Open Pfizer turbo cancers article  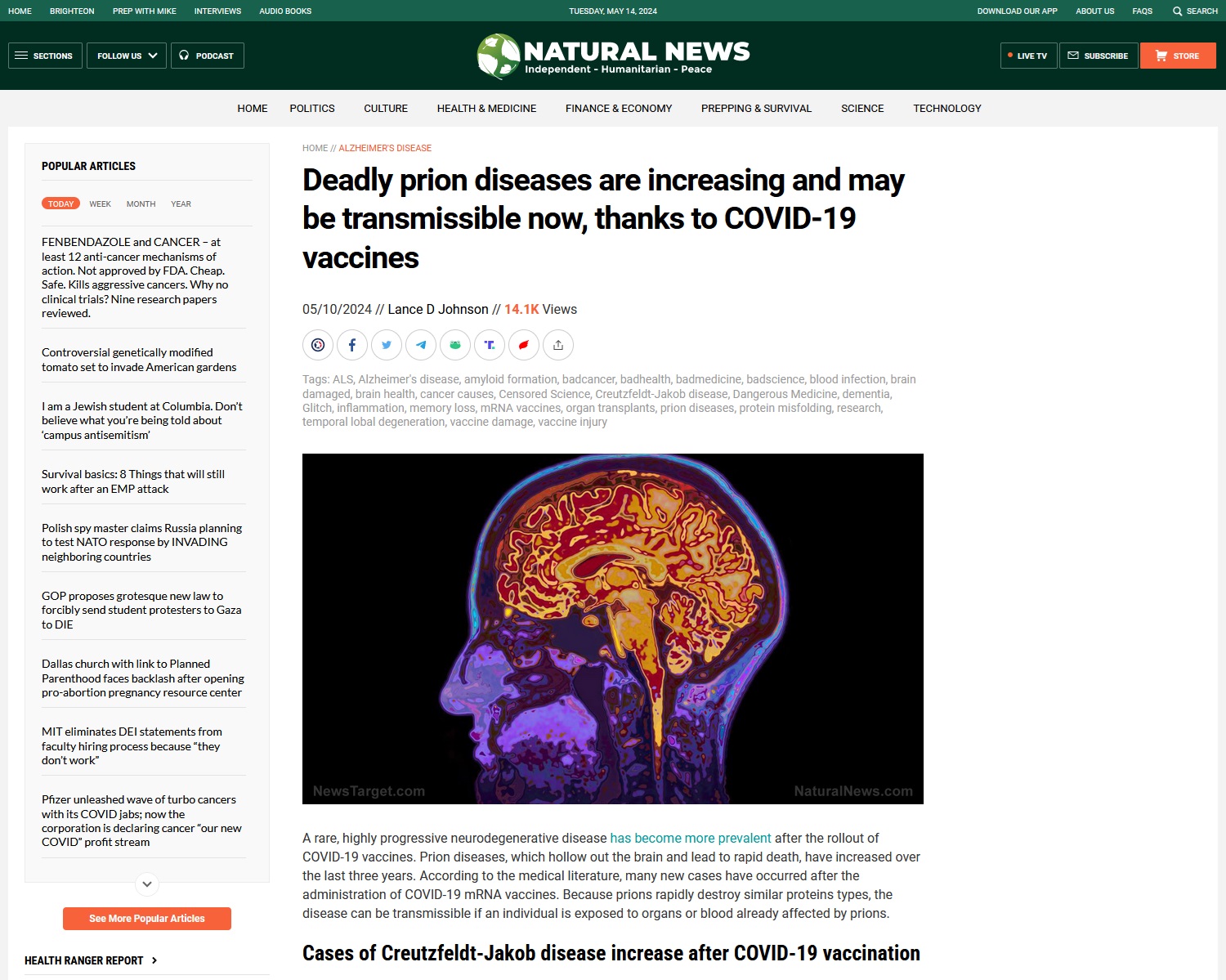141,821
